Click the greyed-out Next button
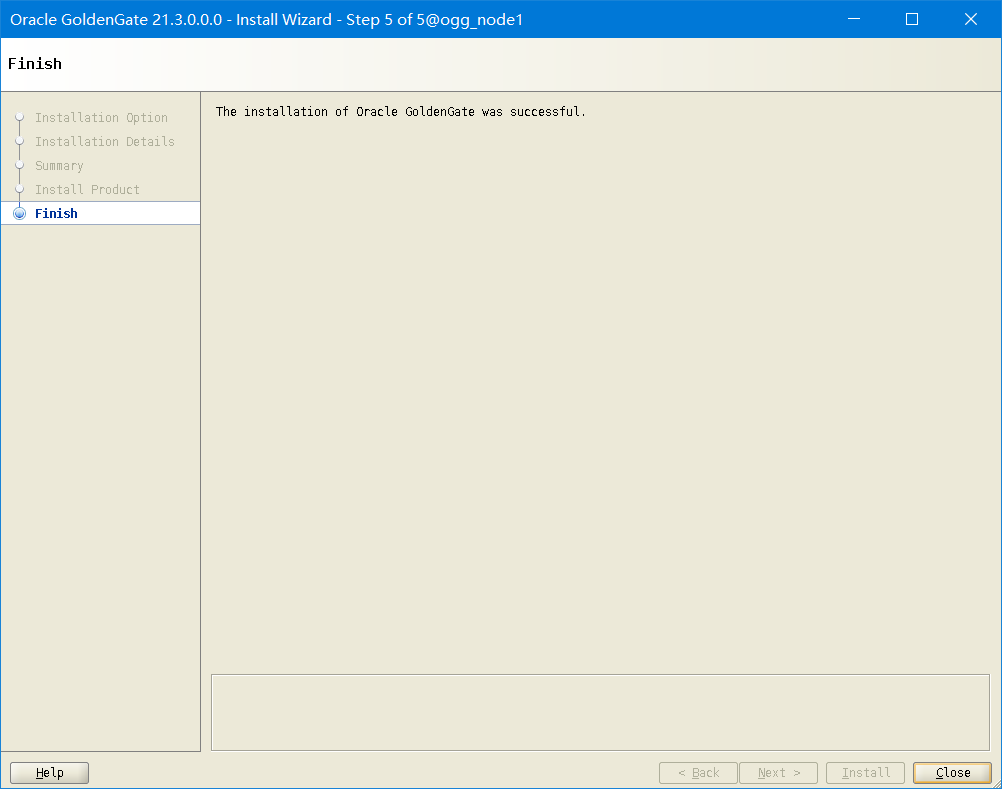The width and height of the screenshot is (1002, 789). 778,772
